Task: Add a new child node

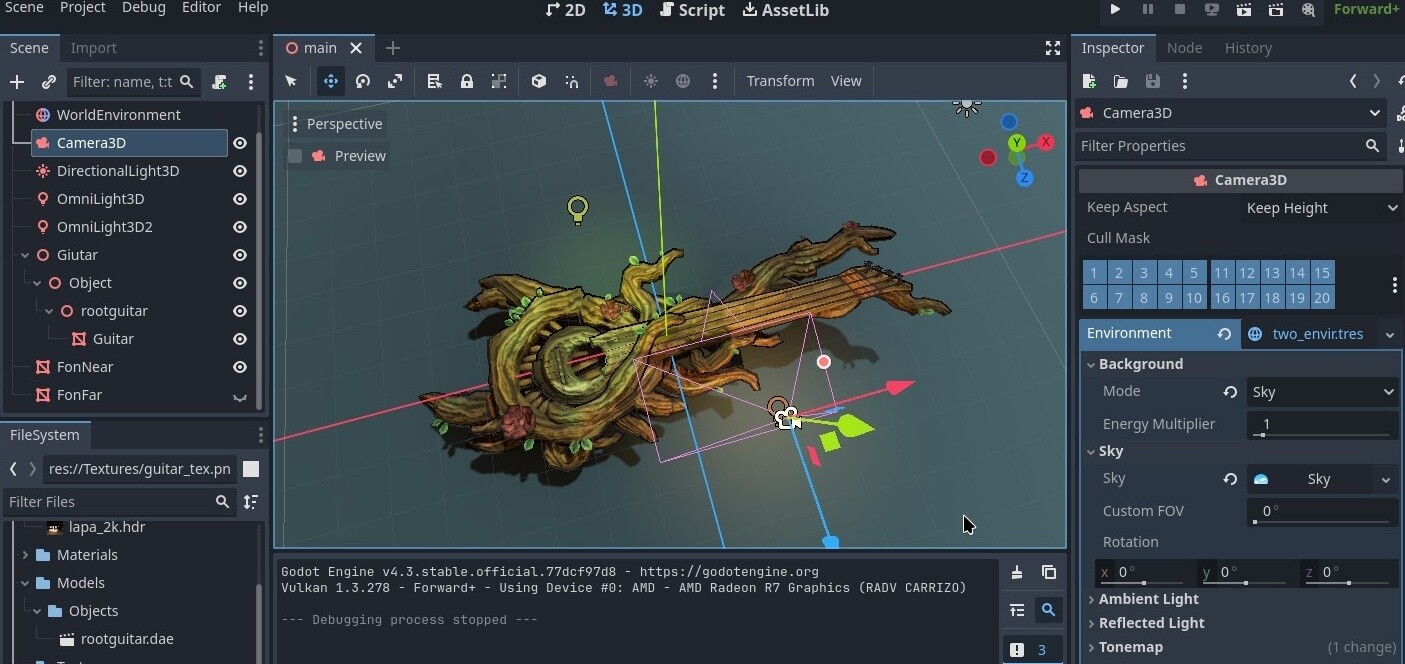Action: 16,82
